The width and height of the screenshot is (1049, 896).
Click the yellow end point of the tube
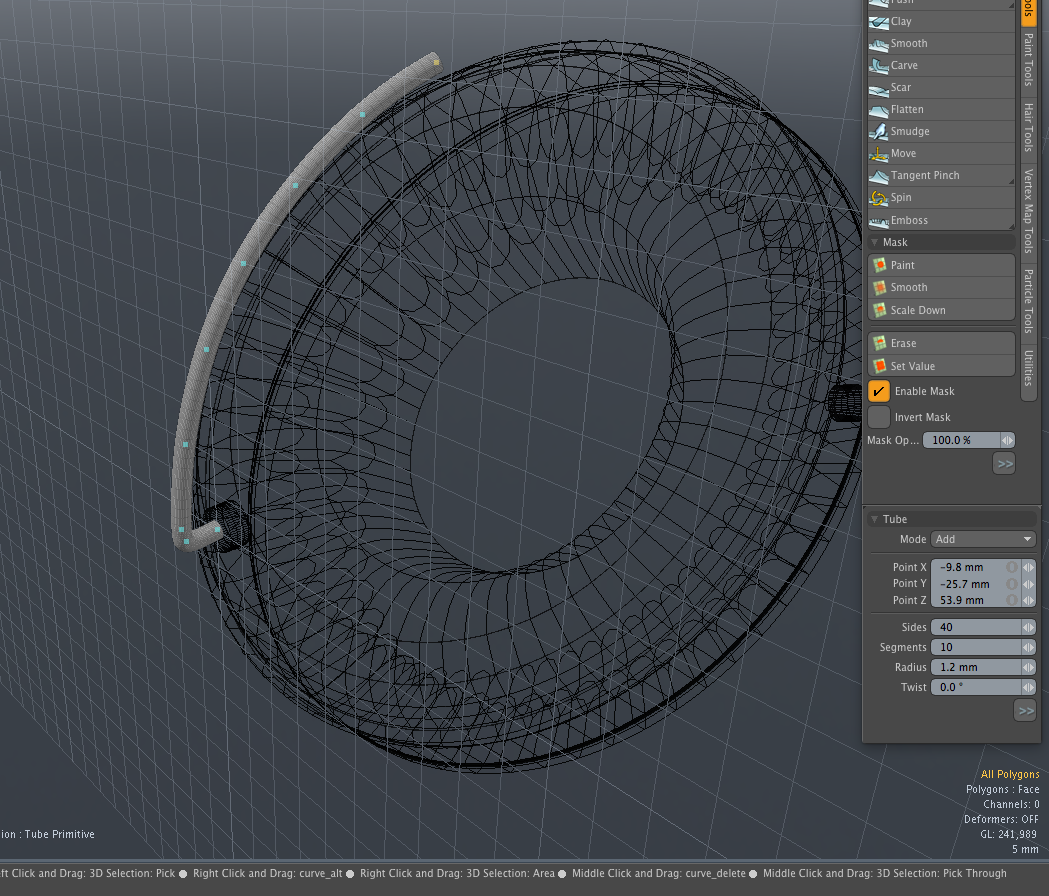[437, 62]
